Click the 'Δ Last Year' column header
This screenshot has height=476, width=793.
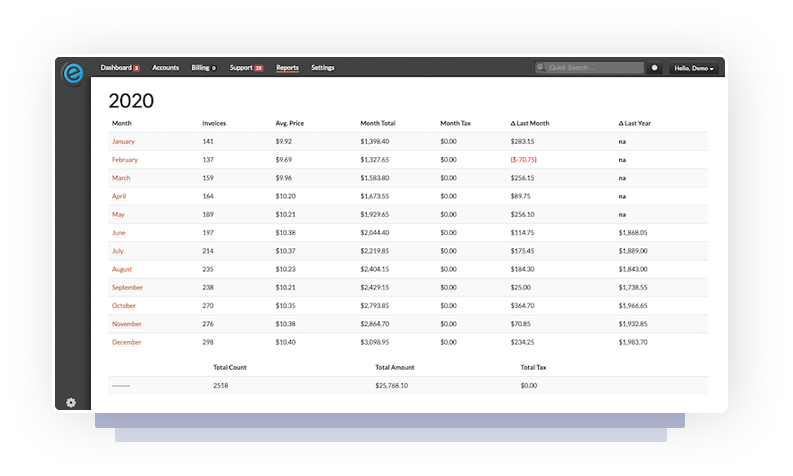(x=635, y=123)
